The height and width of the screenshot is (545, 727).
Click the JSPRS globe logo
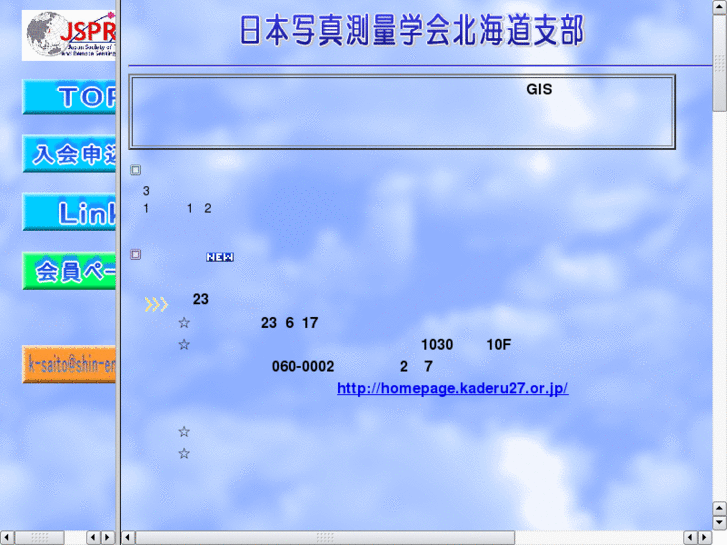[x=69, y=35]
